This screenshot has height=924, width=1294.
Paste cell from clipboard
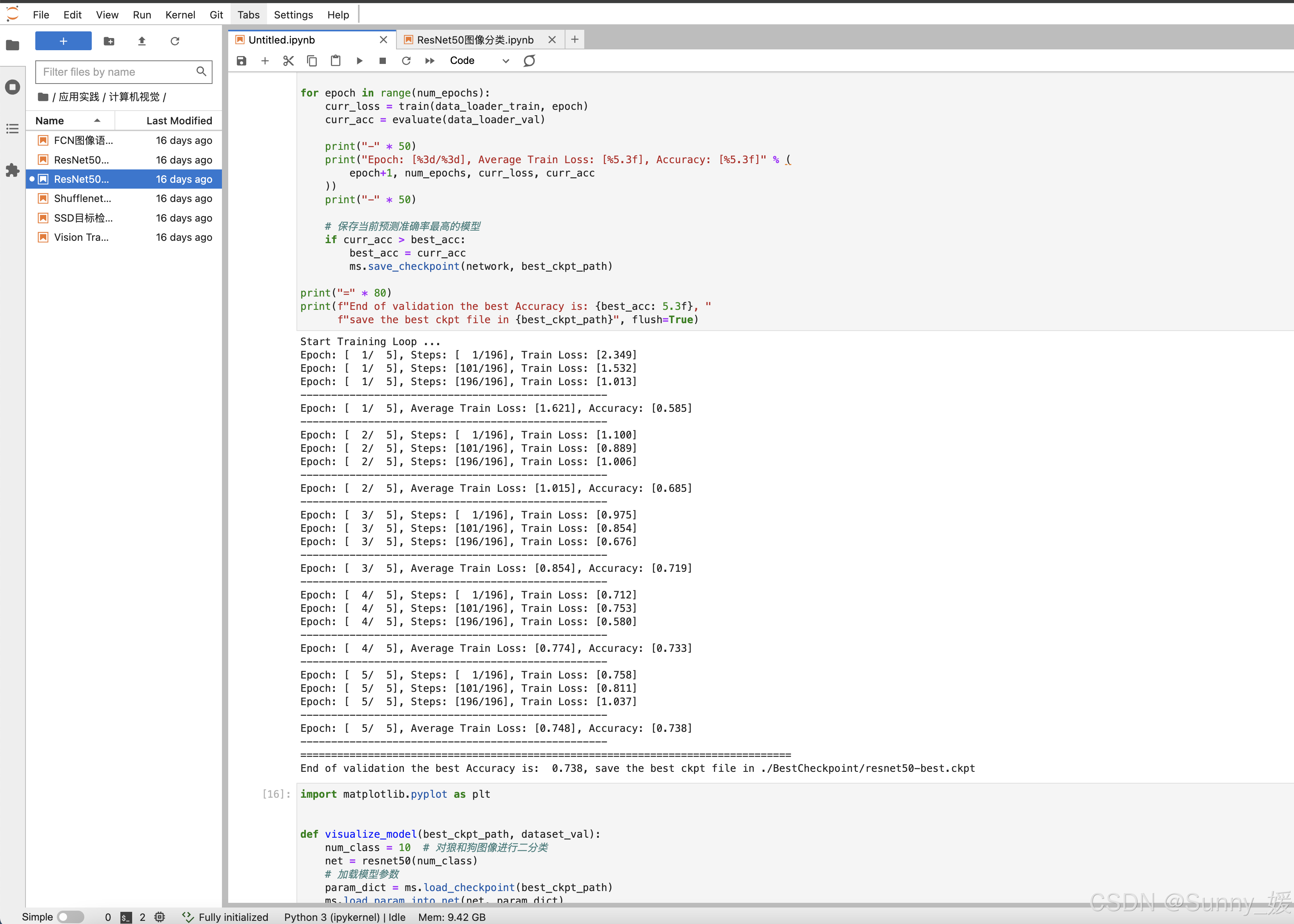[x=336, y=61]
